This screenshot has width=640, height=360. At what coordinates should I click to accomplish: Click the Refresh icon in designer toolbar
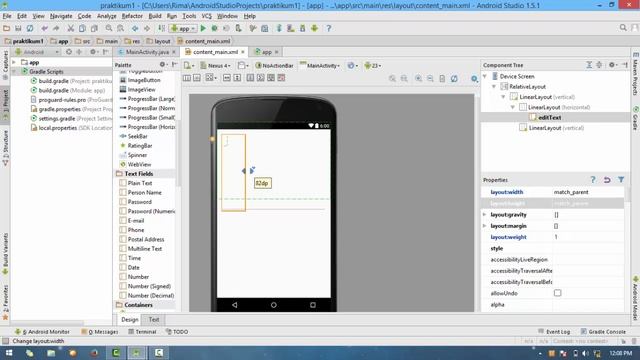pyautogui.click(x=454, y=78)
